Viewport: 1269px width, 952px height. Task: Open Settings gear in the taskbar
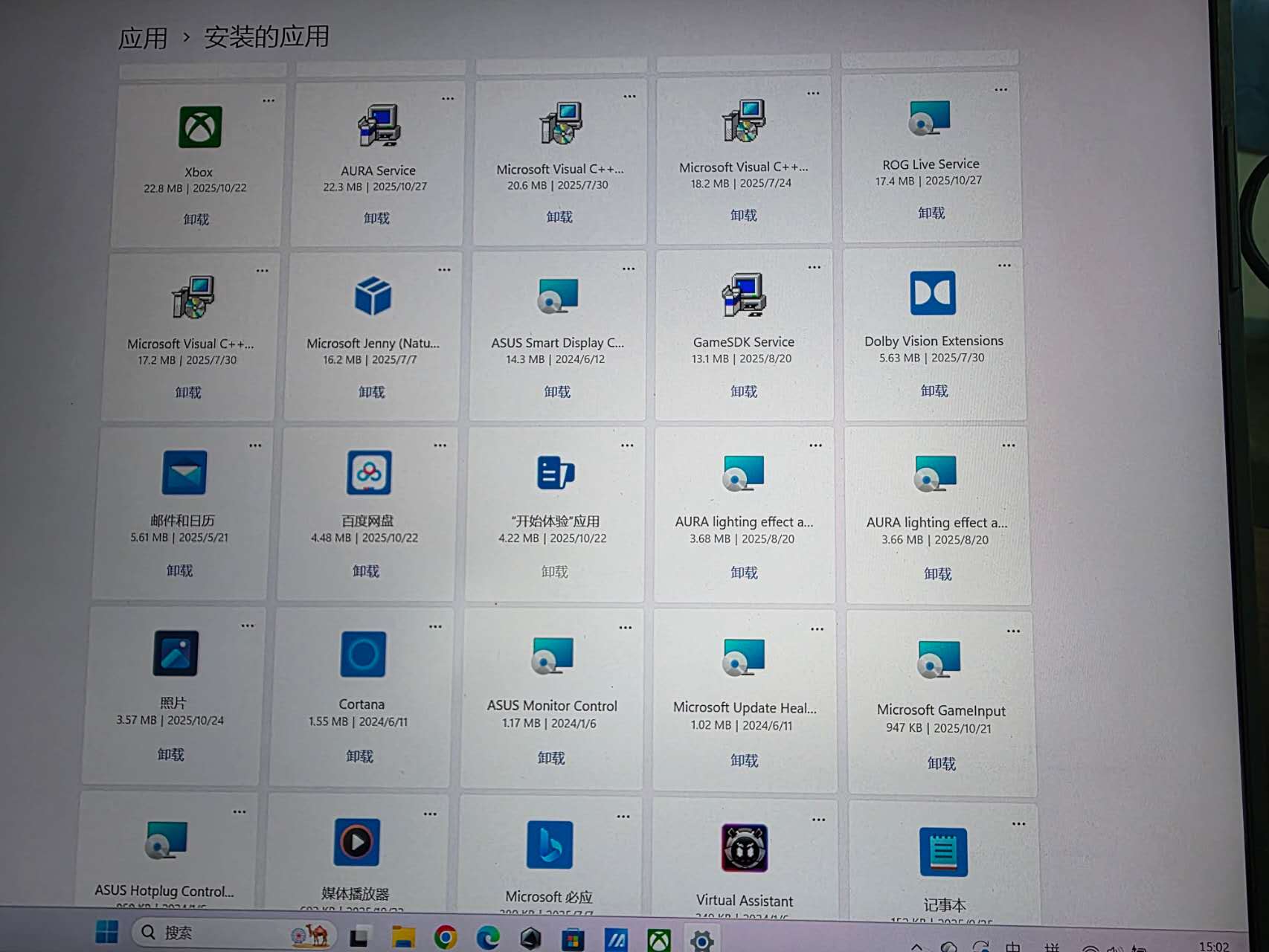coord(701,941)
